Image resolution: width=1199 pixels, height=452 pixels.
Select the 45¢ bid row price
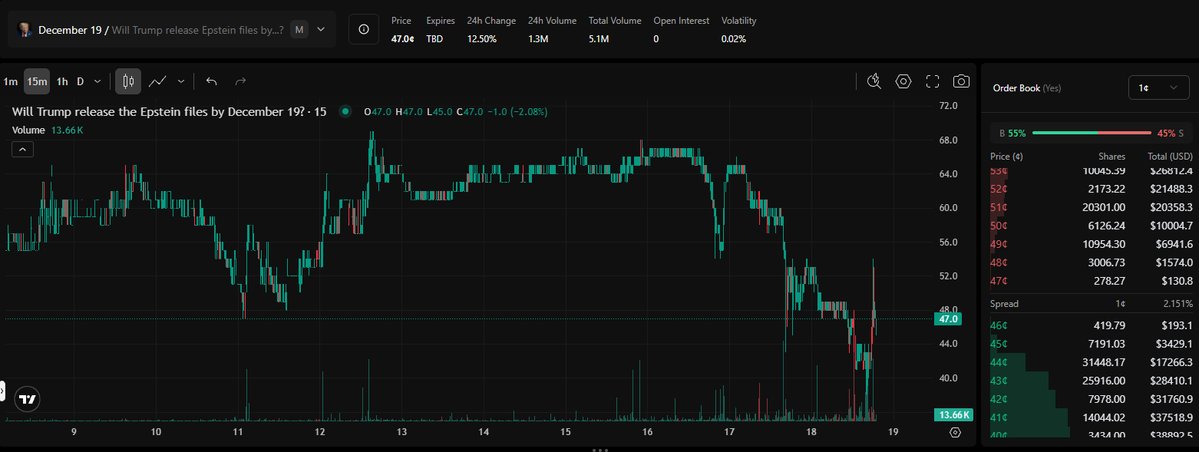click(999, 344)
